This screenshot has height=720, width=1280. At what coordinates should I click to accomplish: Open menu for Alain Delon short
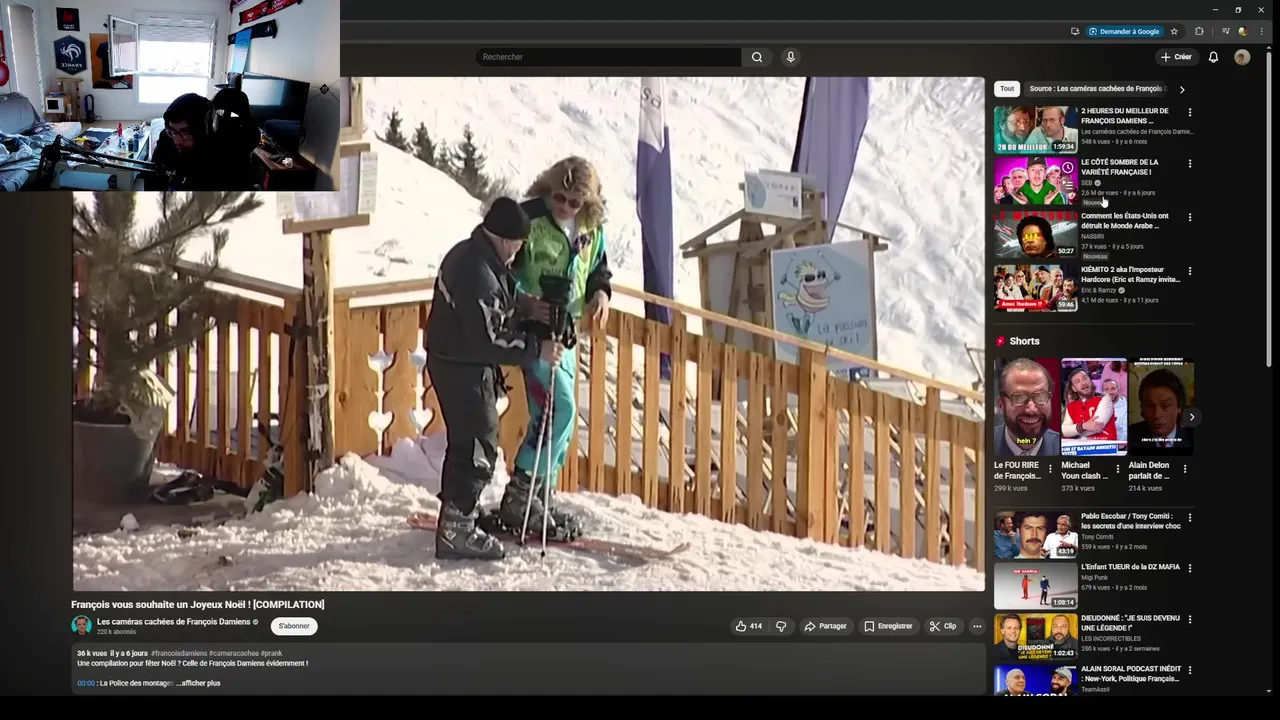(1185, 468)
